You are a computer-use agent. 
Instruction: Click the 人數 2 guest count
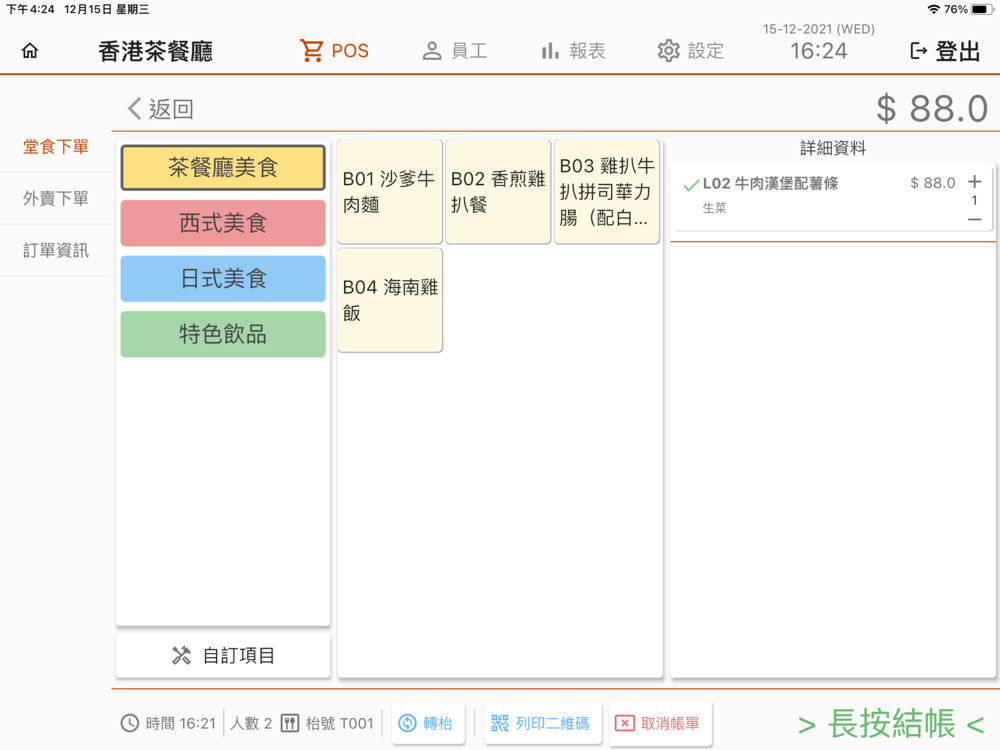[x=251, y=723]
